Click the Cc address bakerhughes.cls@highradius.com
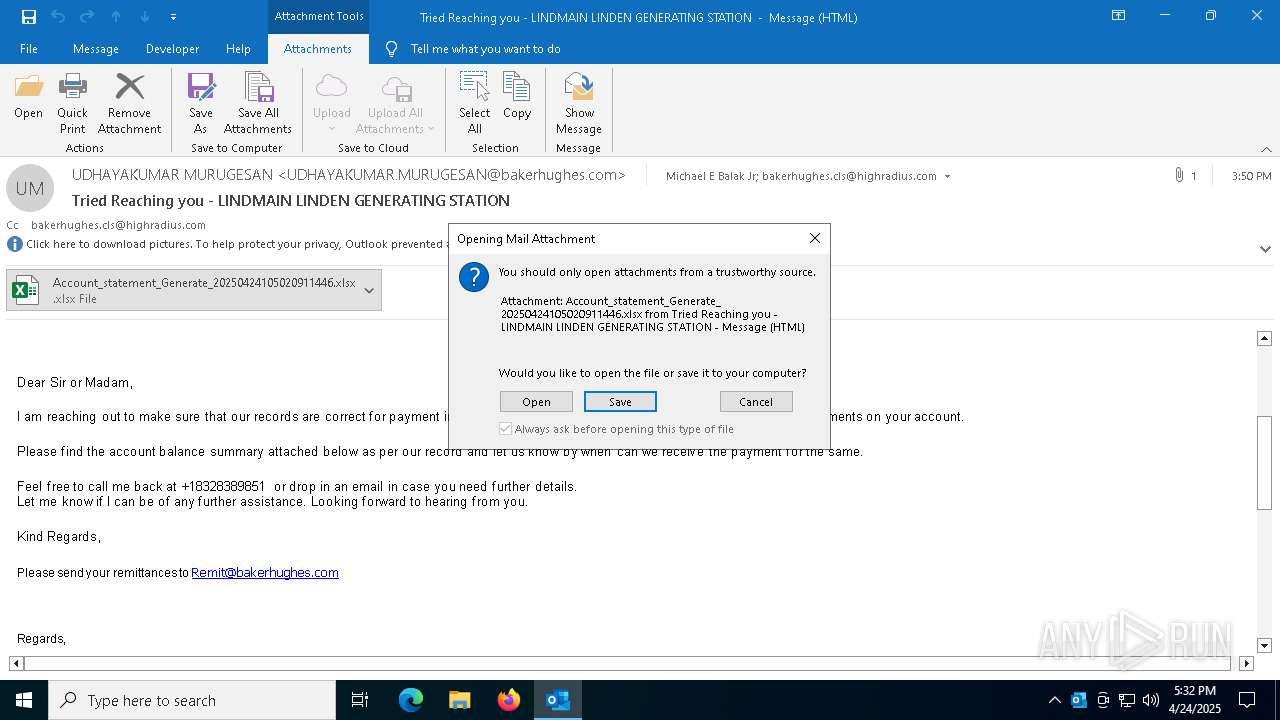Screen dimensions: 1280x720 coord(118,225)
